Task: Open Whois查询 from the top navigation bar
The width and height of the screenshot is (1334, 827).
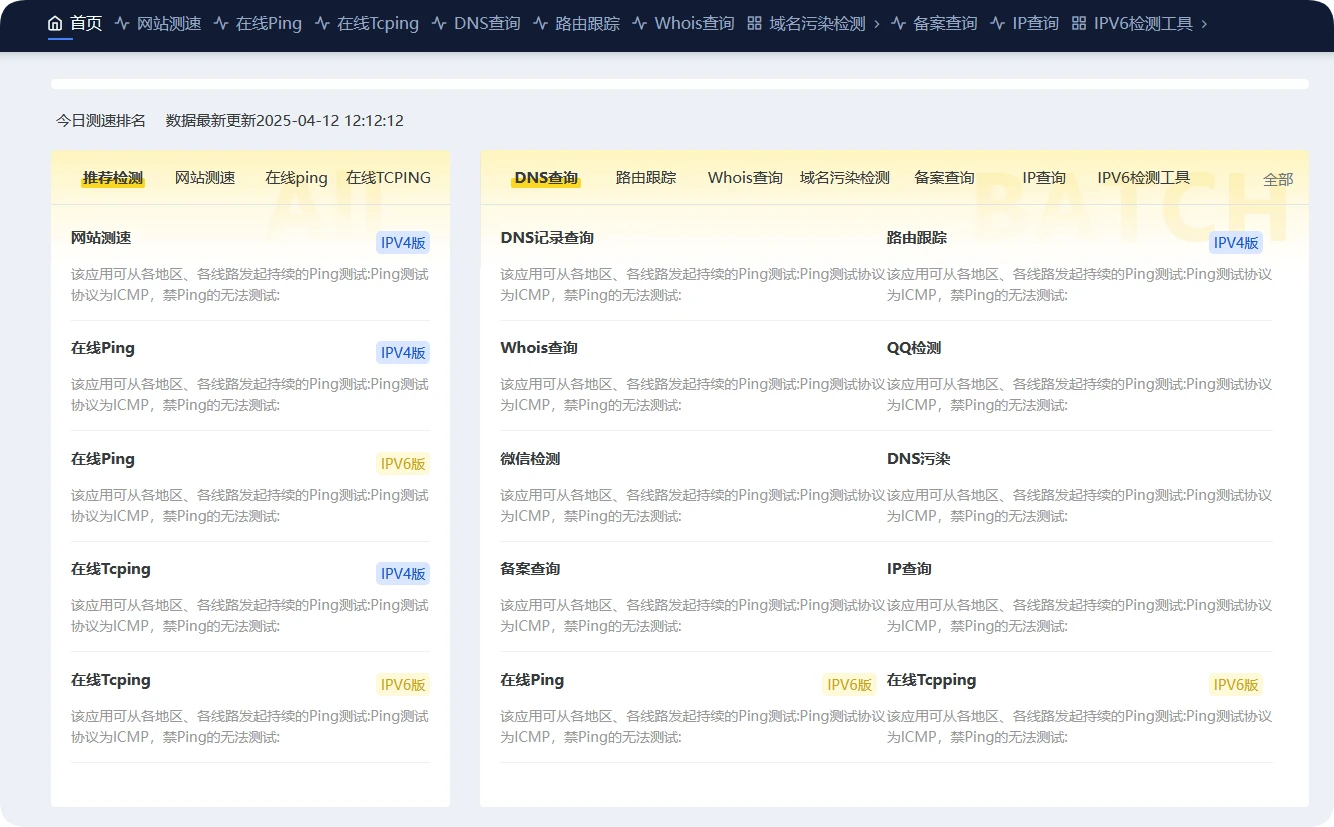Action: click(694, 23)
